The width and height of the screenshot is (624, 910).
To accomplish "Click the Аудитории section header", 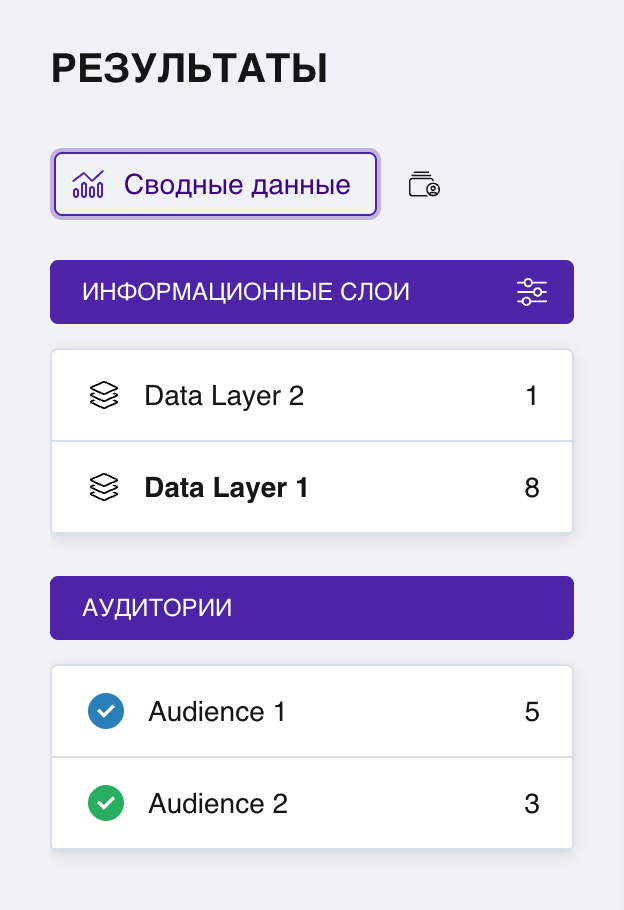I will [x=312, y=608].
